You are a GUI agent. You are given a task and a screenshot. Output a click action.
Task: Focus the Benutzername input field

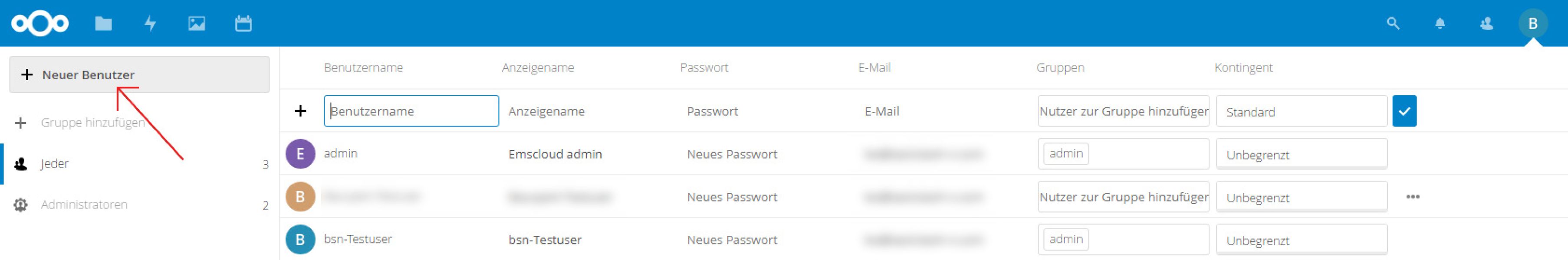(411, 111)
